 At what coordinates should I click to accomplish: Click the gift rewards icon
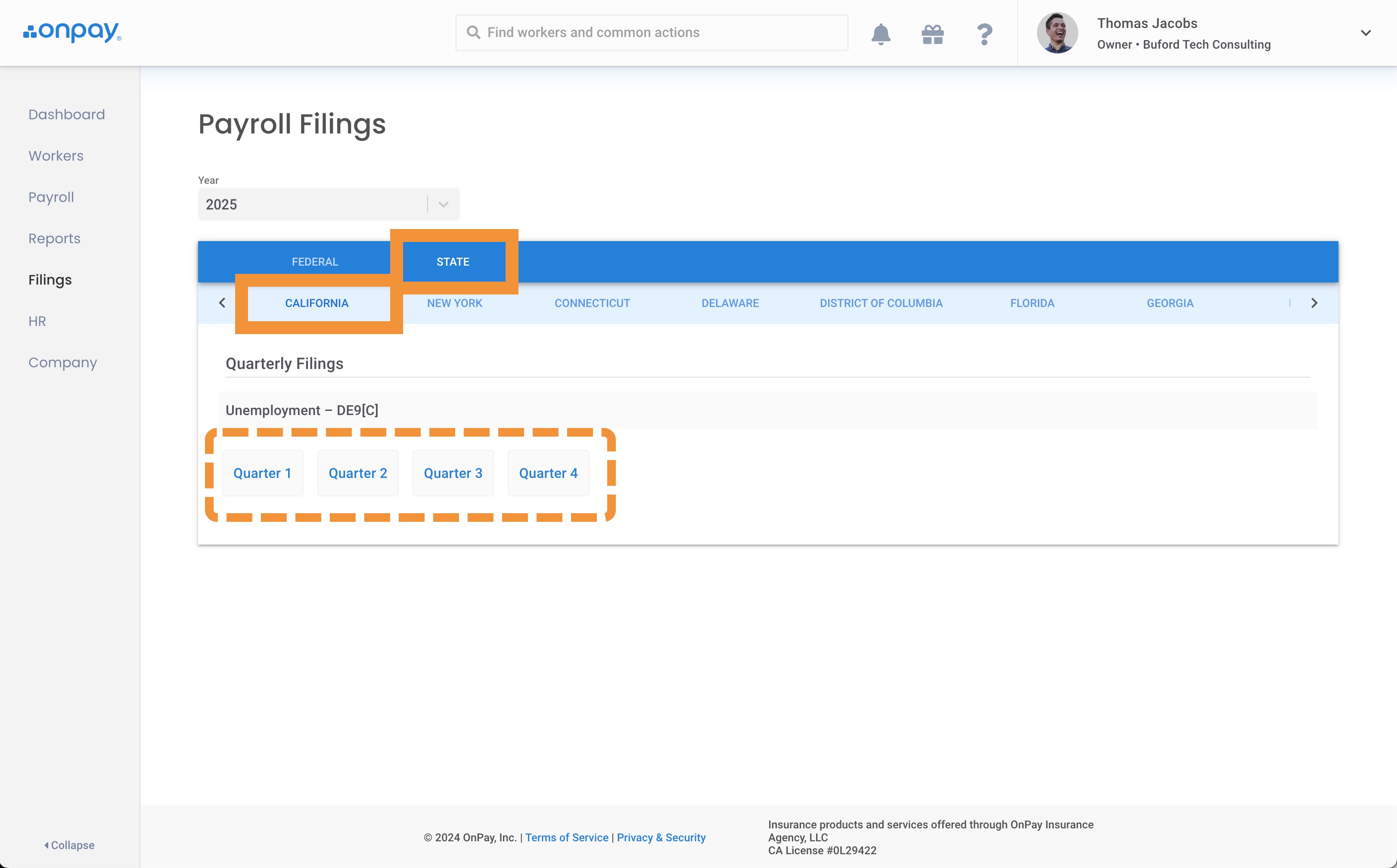pyautogui.click(x=932, y=34)
